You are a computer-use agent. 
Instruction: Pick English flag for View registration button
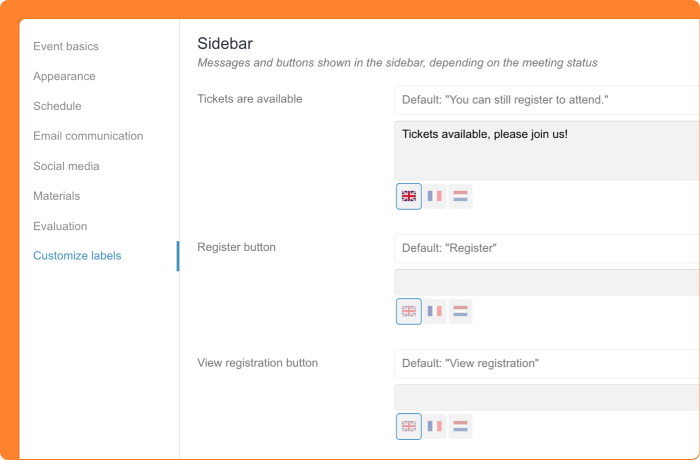pos(409,426)
